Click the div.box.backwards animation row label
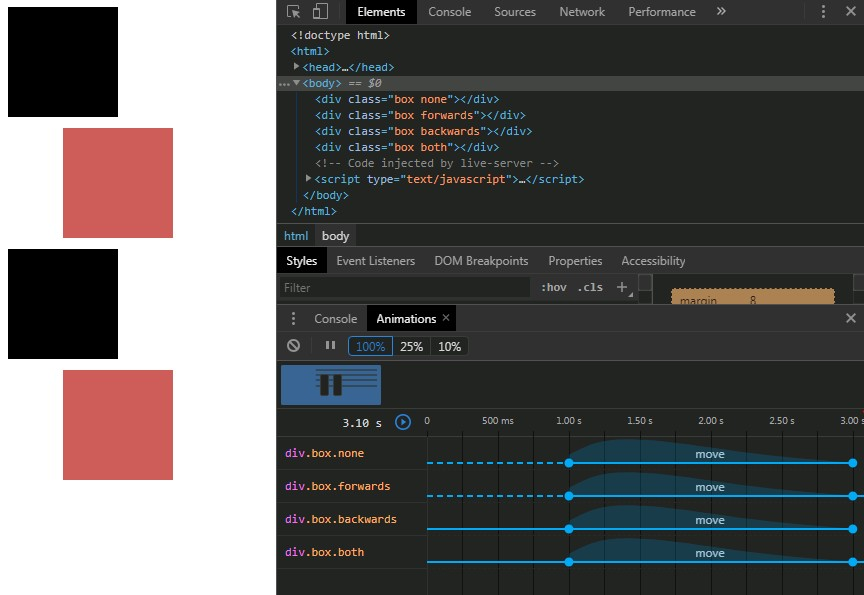The height and width of the screenshot is (595, 864). (341, 519)
